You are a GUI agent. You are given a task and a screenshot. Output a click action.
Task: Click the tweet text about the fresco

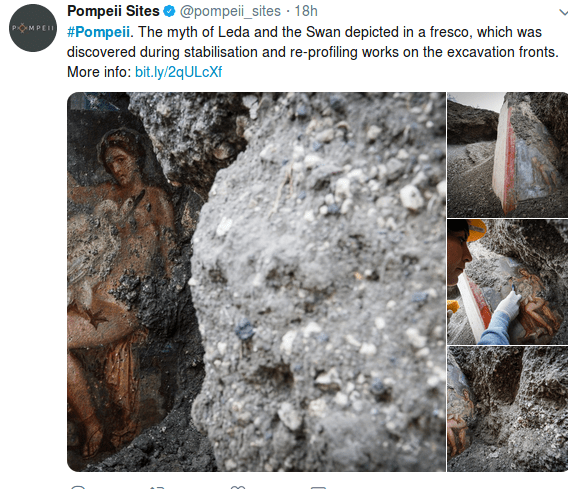313,42
